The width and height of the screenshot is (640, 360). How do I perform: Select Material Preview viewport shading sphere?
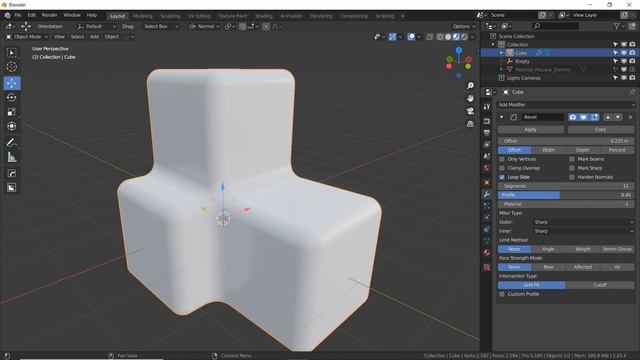click(456, 37)
